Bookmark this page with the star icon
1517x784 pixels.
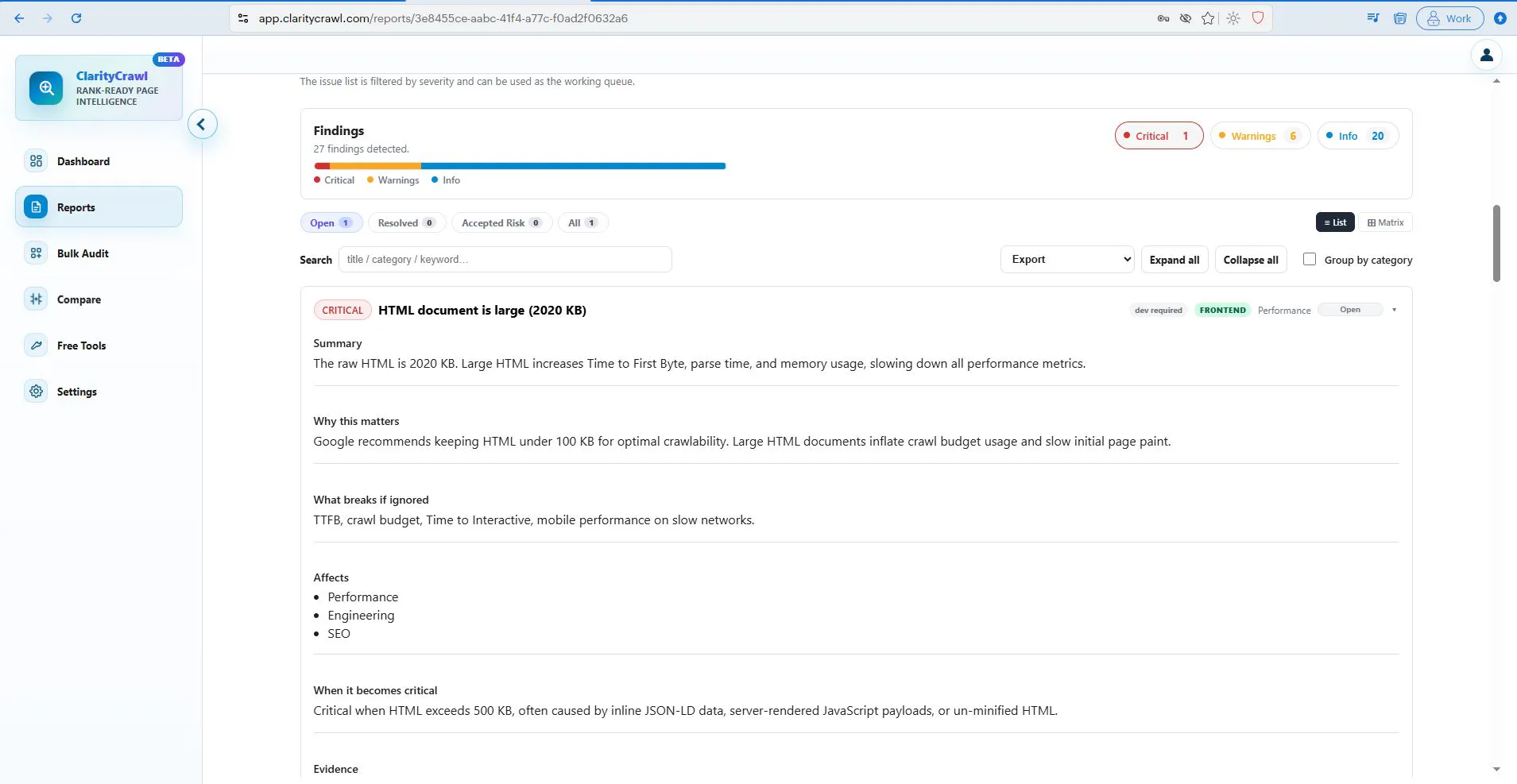point(1208,18)
